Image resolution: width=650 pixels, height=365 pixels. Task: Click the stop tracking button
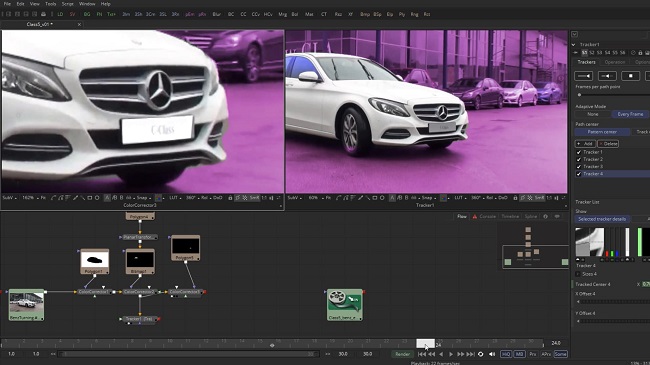pyautogui.click(x=631, y=76)
